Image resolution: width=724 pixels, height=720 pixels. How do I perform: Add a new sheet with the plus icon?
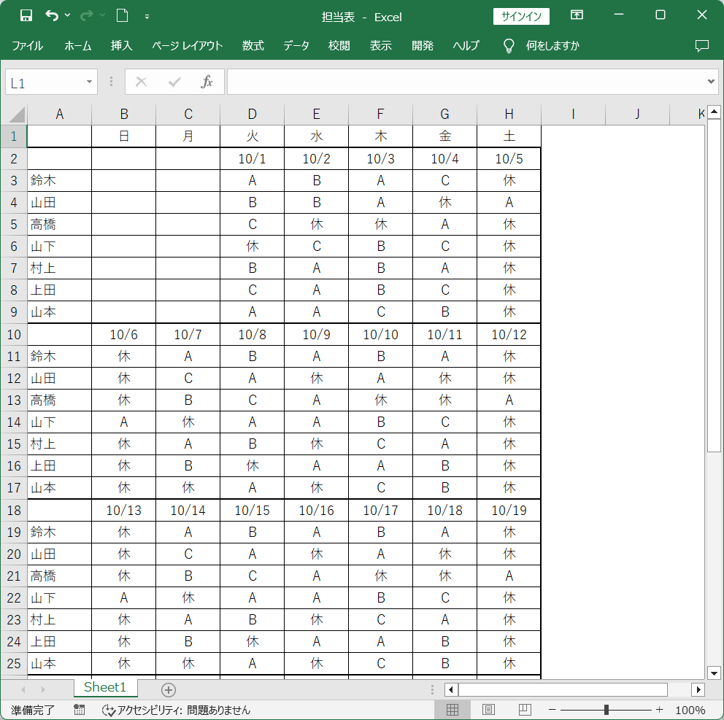[168, 690]
